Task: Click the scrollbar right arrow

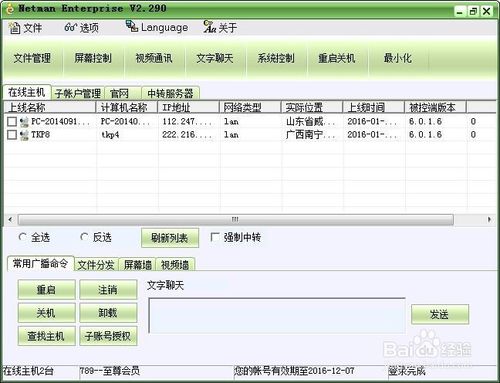Action: [489, 219]
